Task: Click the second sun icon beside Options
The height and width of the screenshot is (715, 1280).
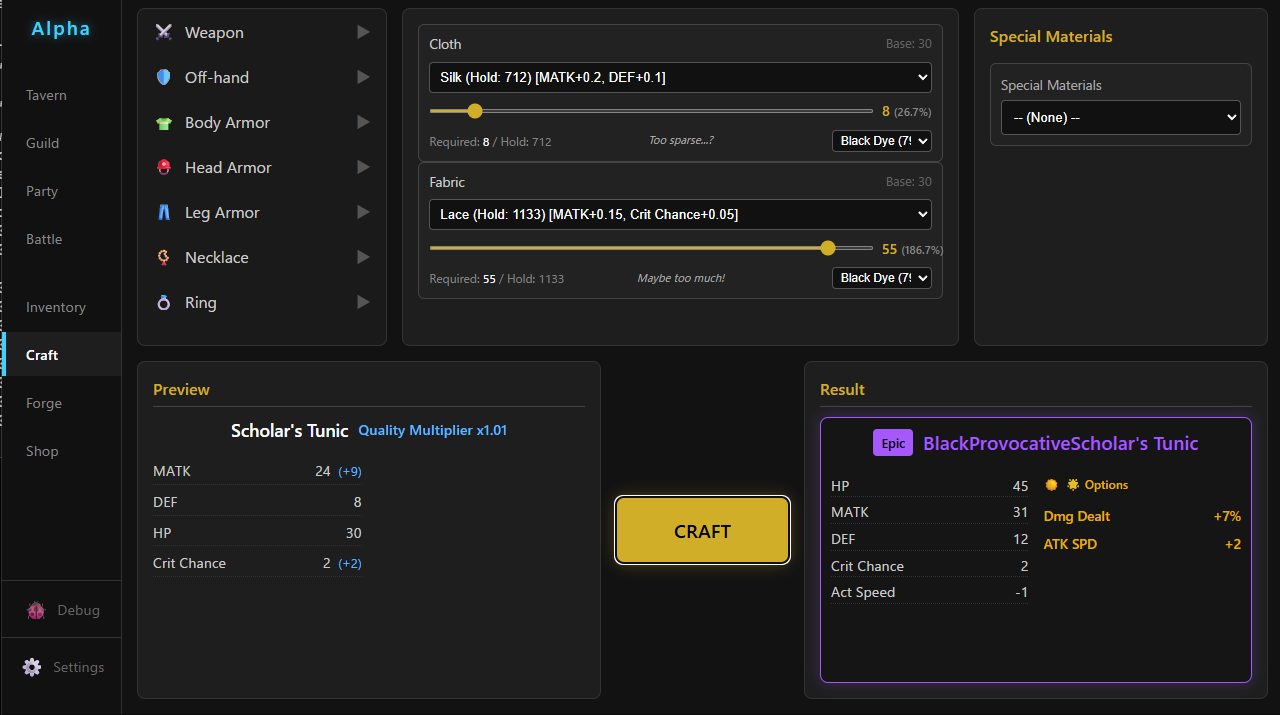Action: (x=1073, y=485)
